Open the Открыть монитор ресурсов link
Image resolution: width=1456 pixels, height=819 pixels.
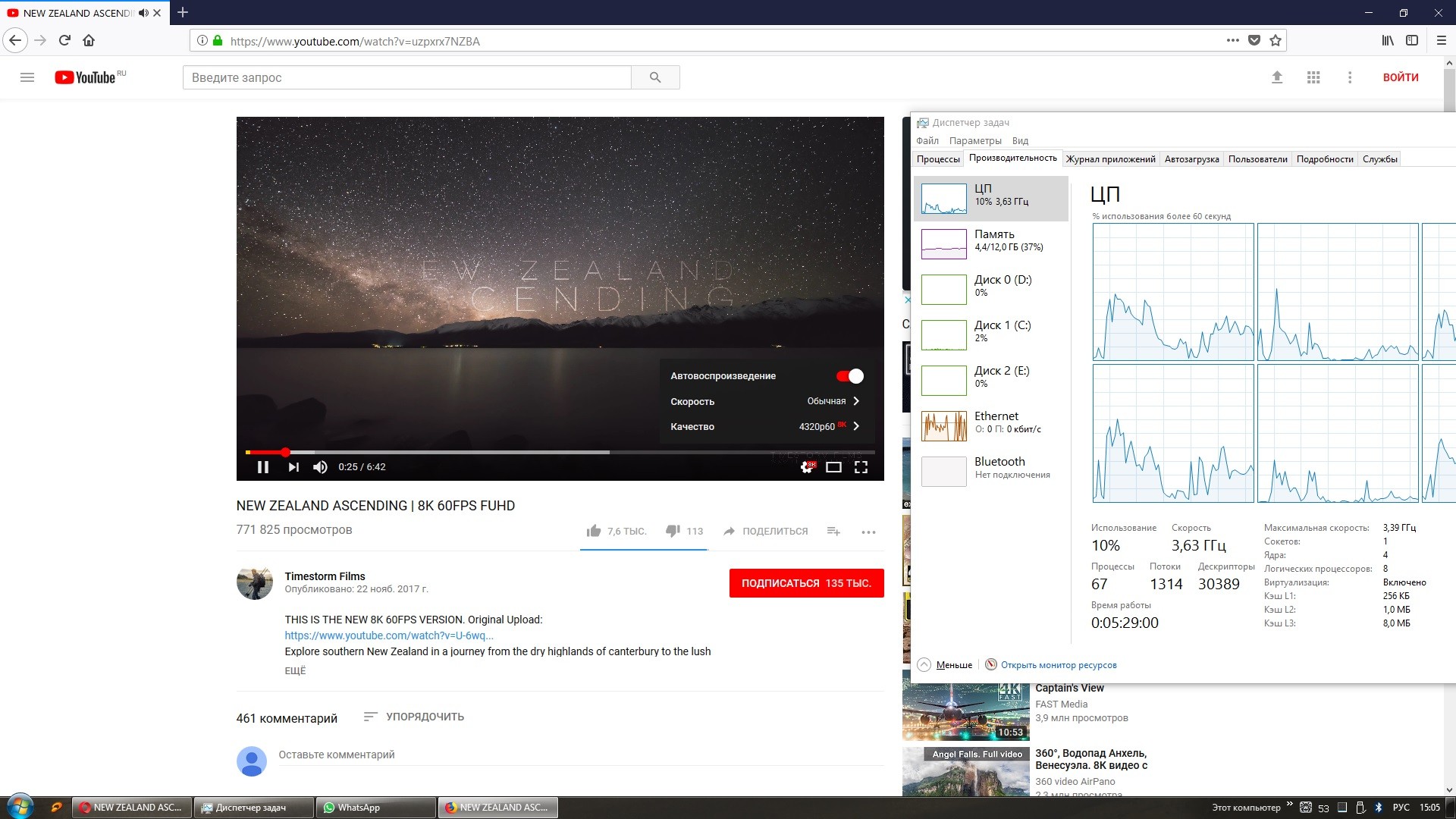1058,665
